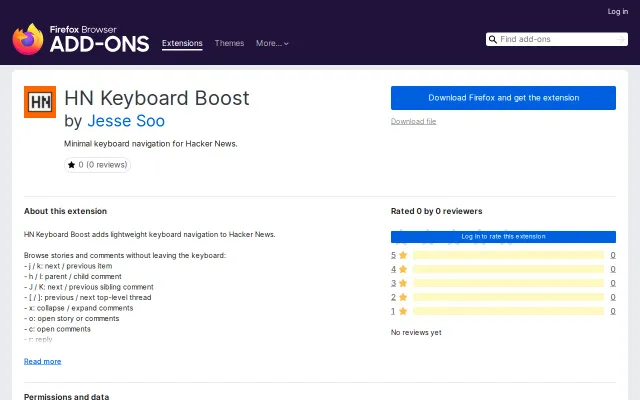Open the Extensions tab
640x400 pixels.
(x=182, y=43)
